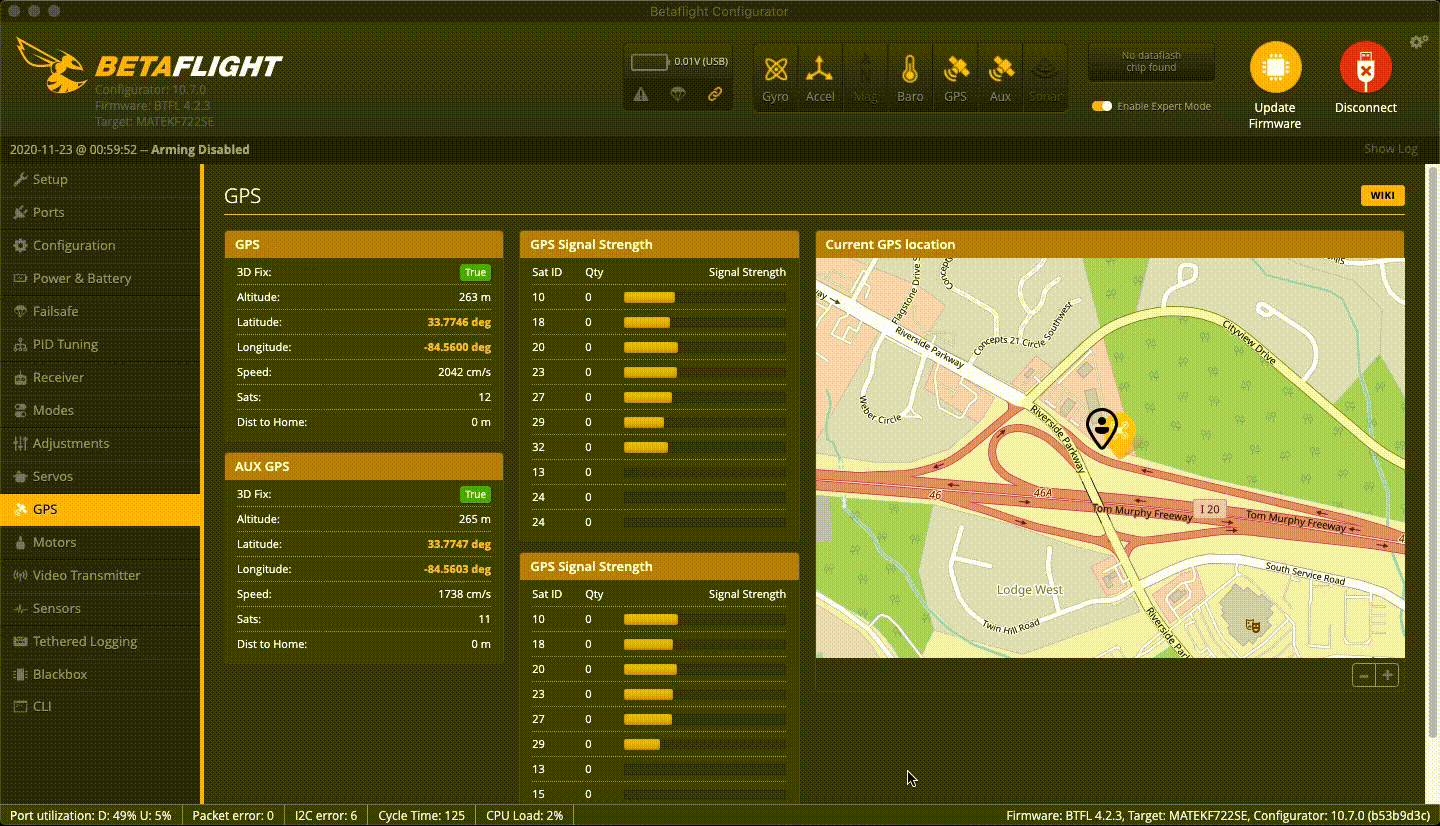1440x826 pixels.
Task: Click the AUX GPS 3D Fix True badge
Action: [x=475, y=494]
